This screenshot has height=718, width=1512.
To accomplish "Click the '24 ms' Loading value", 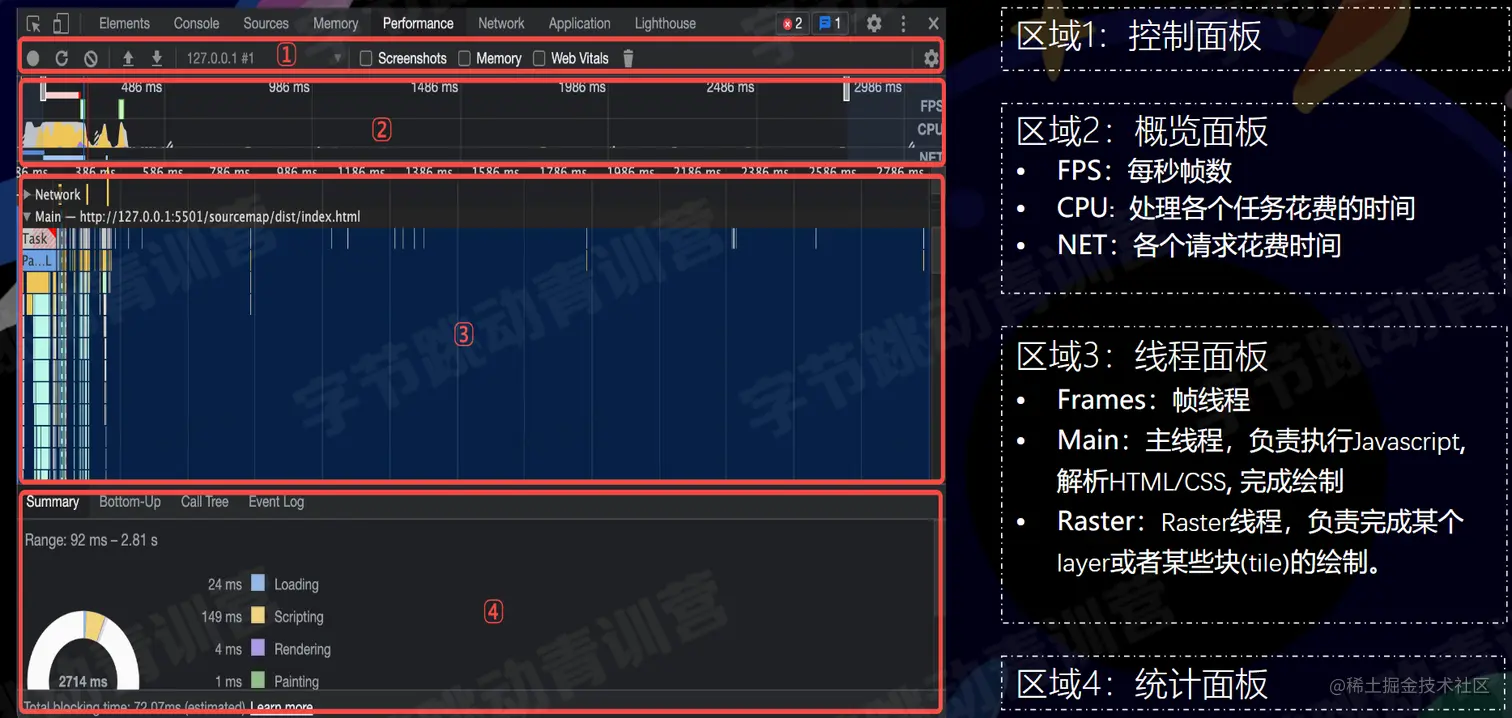I will [225, 584].
